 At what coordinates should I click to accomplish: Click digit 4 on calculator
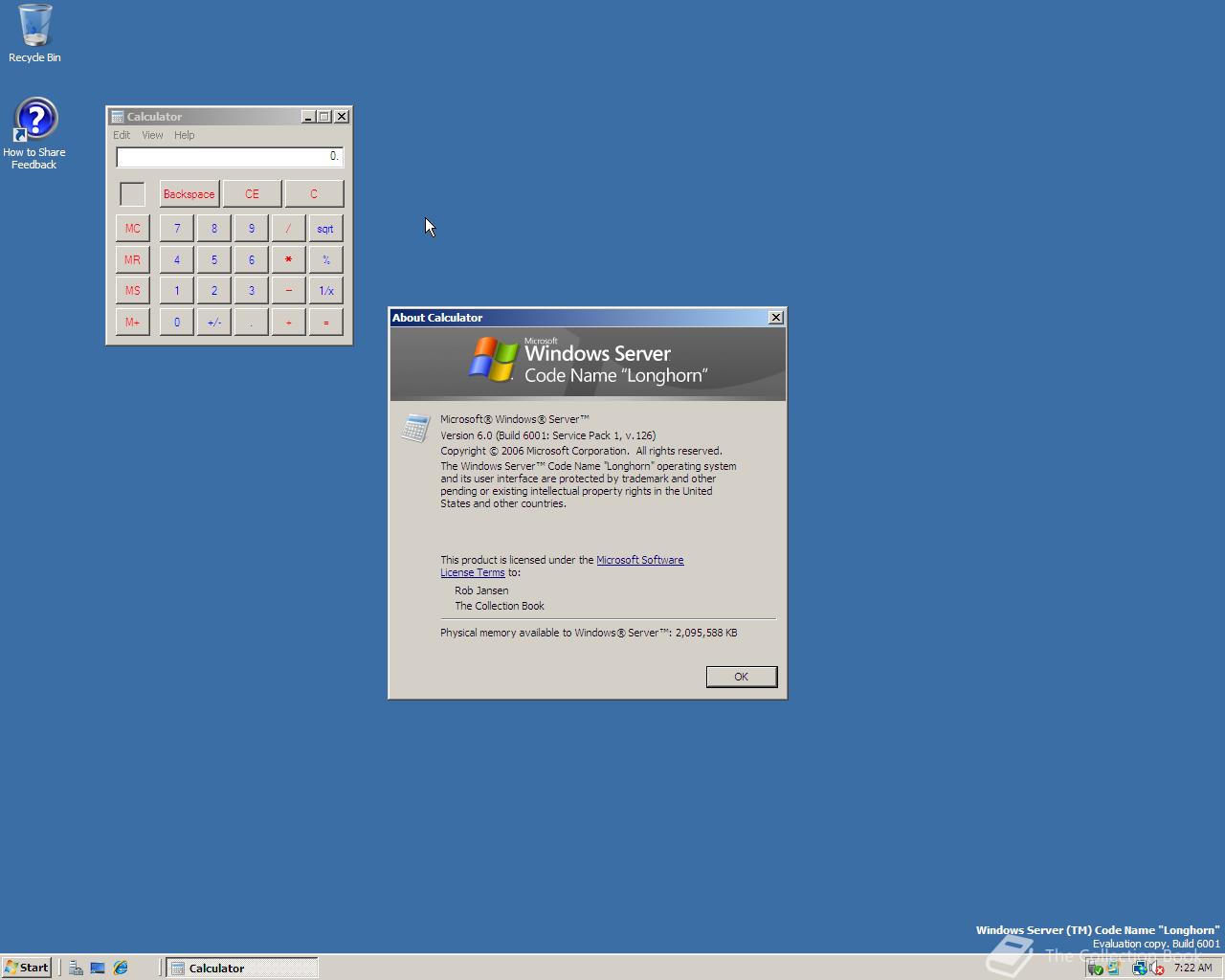coord(176,259)
